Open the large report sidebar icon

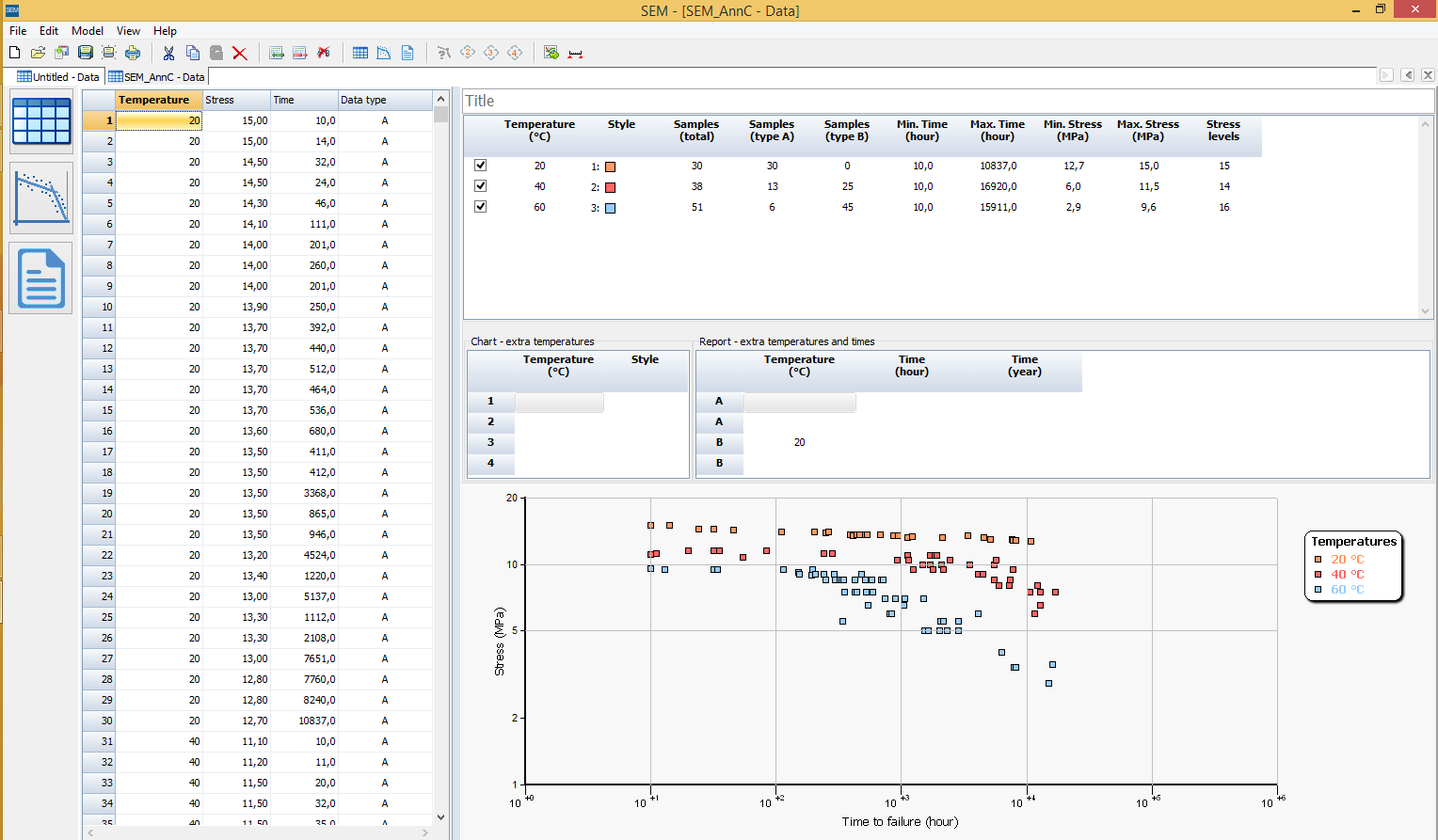click(41, 278)
